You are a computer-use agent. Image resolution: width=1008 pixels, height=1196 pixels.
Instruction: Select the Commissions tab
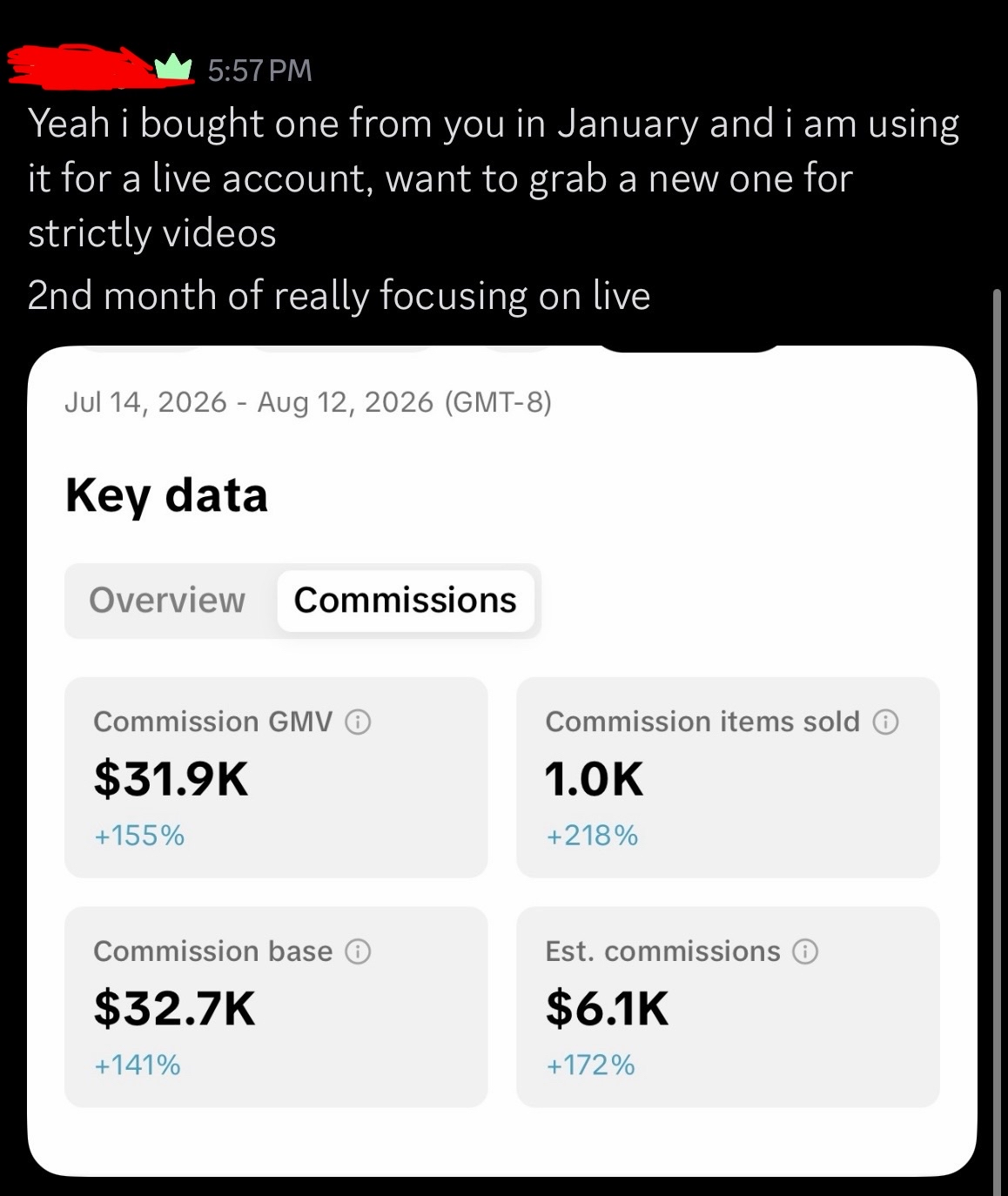(405, 601)
